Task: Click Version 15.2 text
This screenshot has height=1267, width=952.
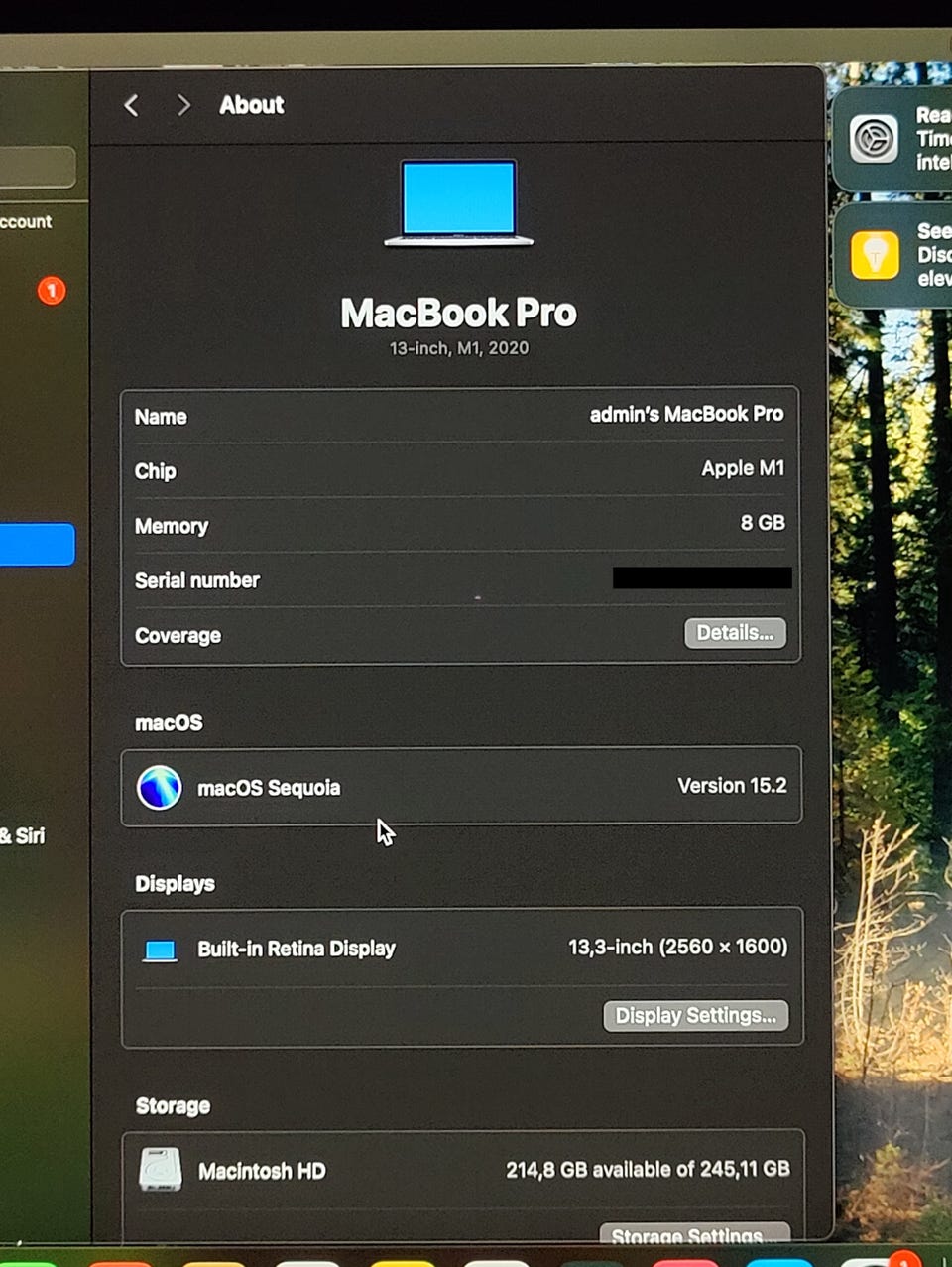Action: 732,786
